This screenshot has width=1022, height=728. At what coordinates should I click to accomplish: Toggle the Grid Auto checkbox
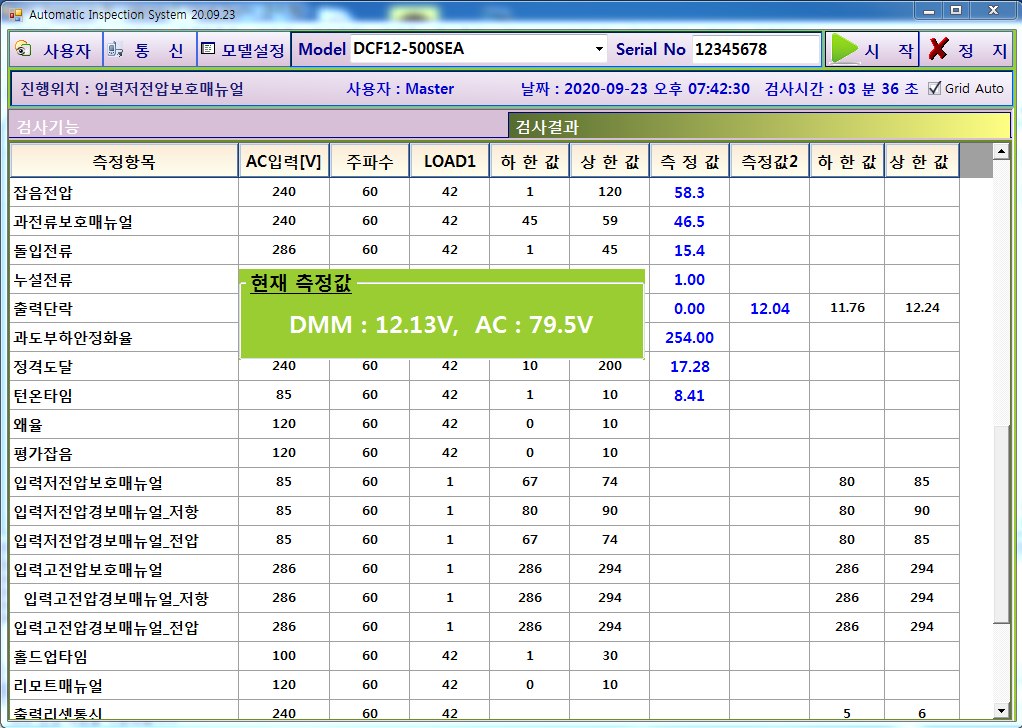click(935, 88)
